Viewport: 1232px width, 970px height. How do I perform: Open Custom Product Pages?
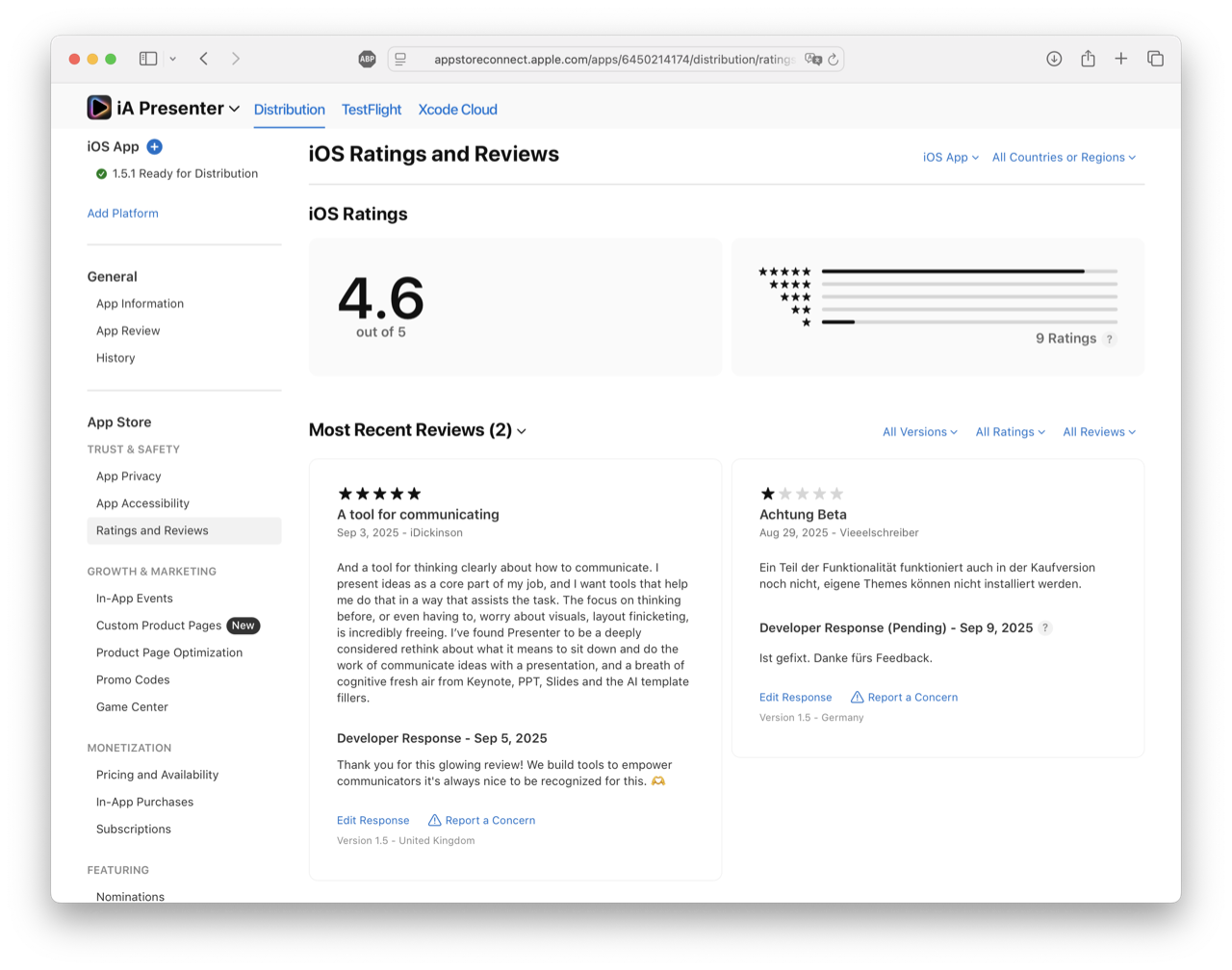(159, 625)
